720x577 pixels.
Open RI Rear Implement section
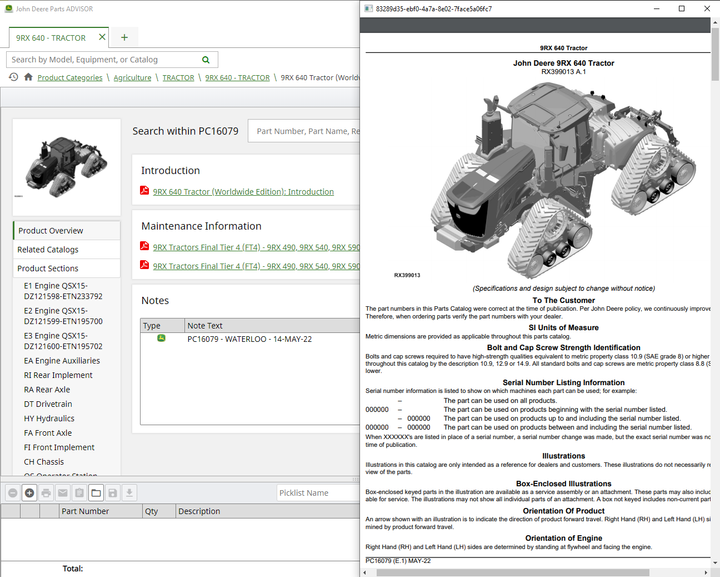58,375
